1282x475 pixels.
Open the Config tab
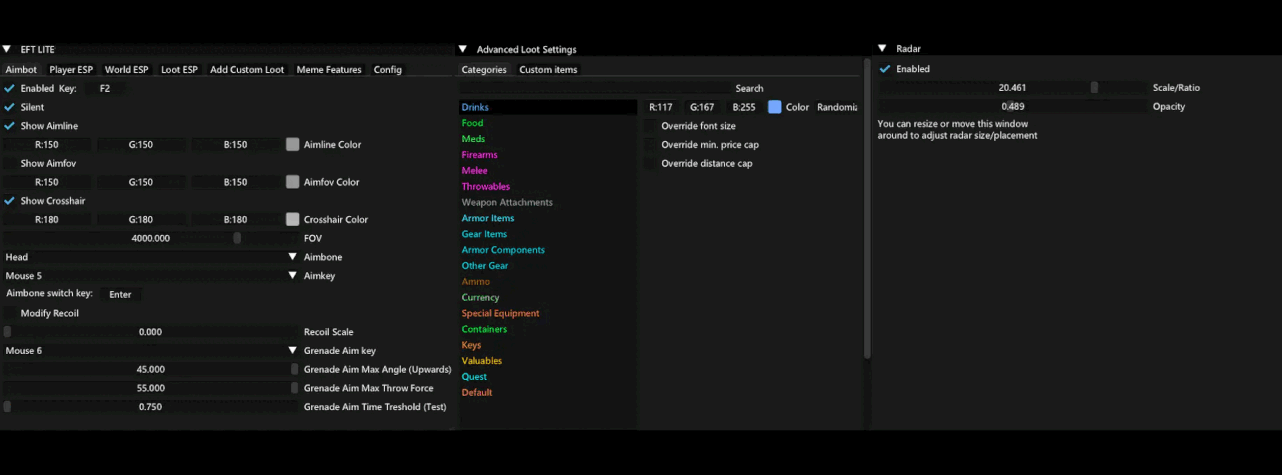coord(388,70)
